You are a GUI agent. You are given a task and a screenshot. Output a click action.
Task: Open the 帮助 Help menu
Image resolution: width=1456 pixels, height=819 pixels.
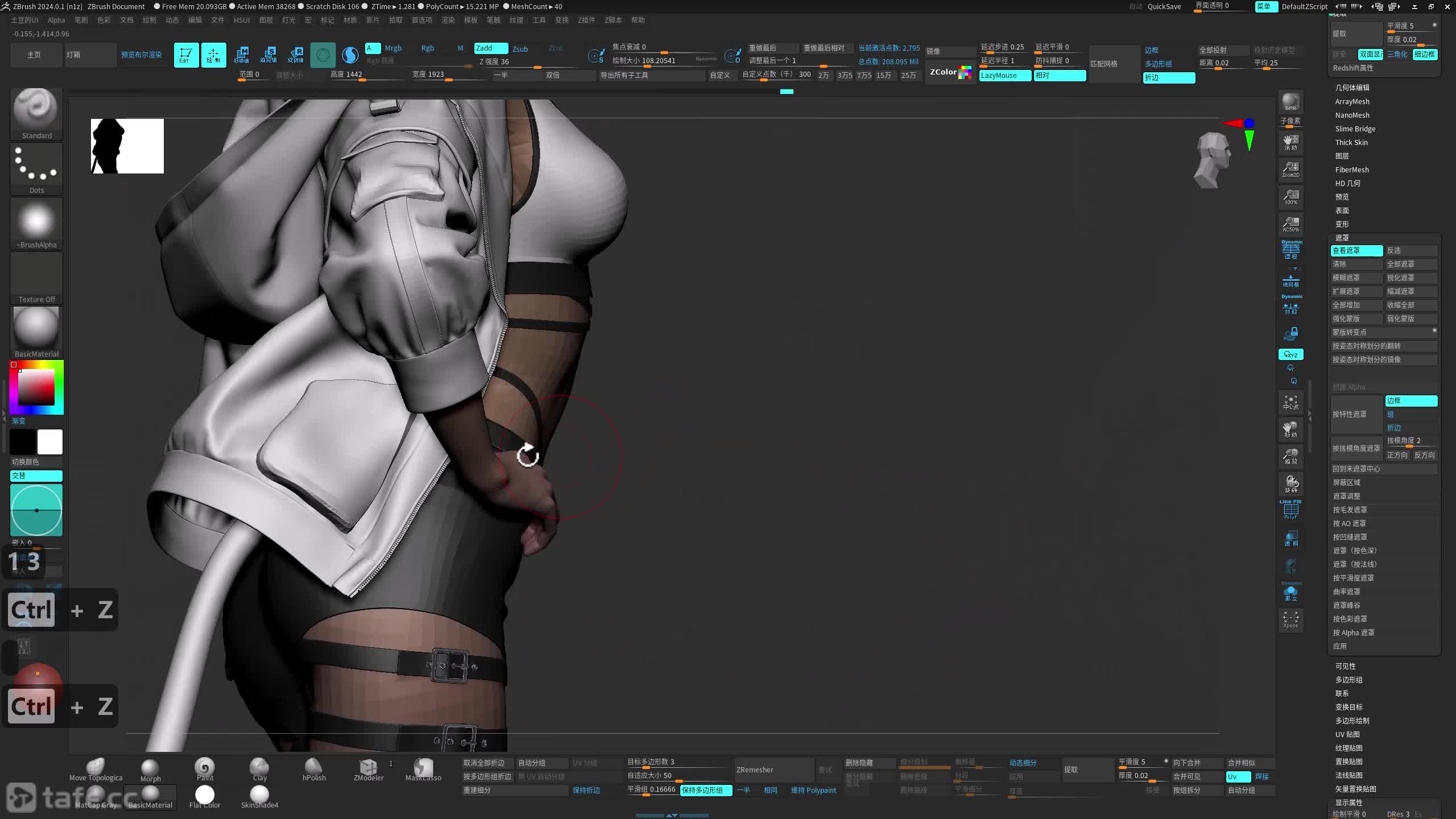[x=638, y=20]
